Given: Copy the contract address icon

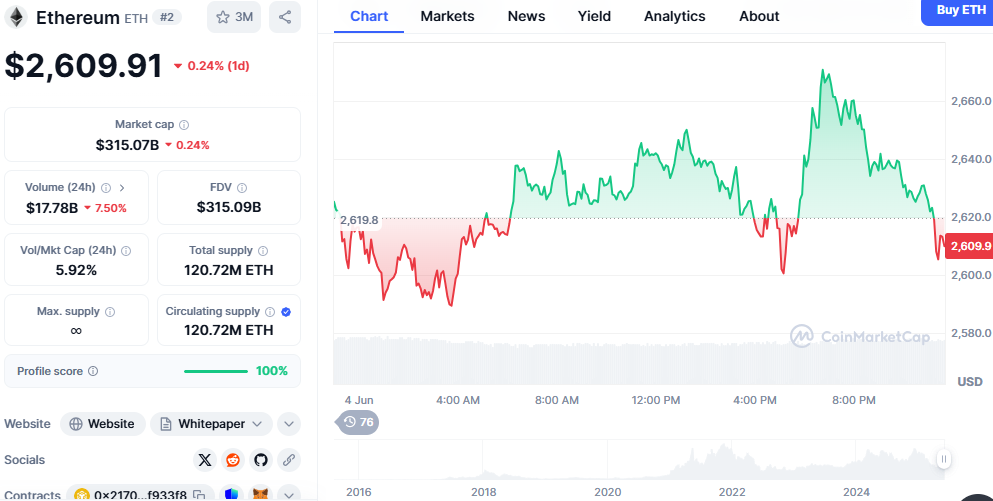Looking at the screenshot, I should [x=199, y=495].
